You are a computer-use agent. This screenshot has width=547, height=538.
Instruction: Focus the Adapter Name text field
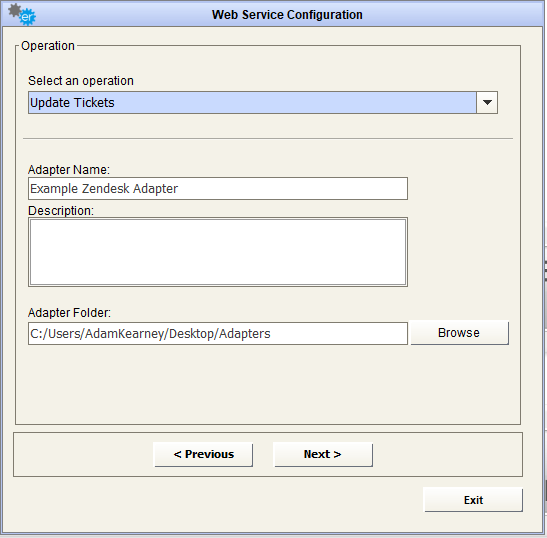[218, 188]
